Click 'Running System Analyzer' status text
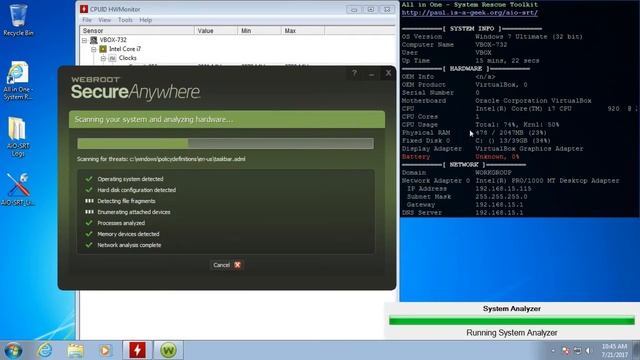The image size is (640, 360). [512, 333]
